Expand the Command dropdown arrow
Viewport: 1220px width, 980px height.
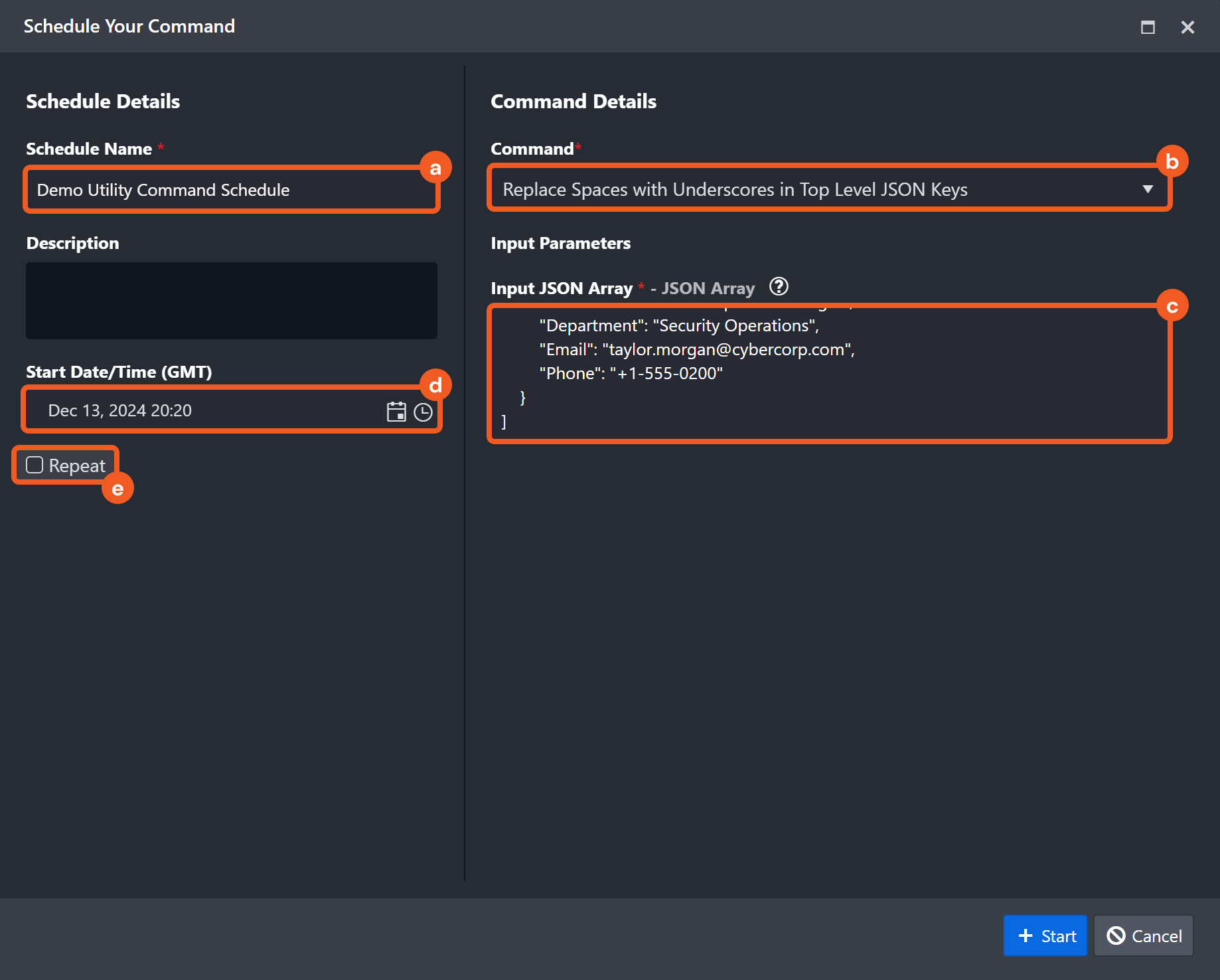point(1147,189)
